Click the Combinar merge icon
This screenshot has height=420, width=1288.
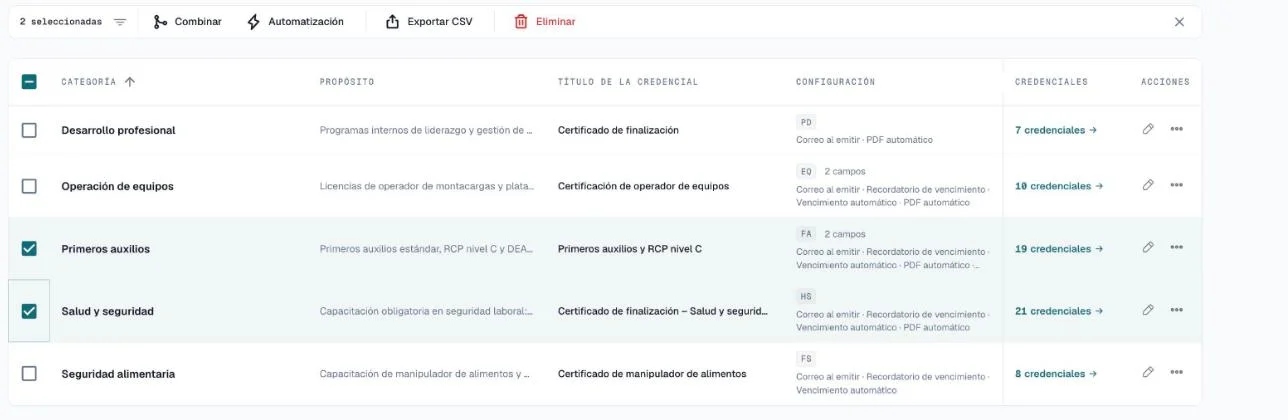coord(160,22)
